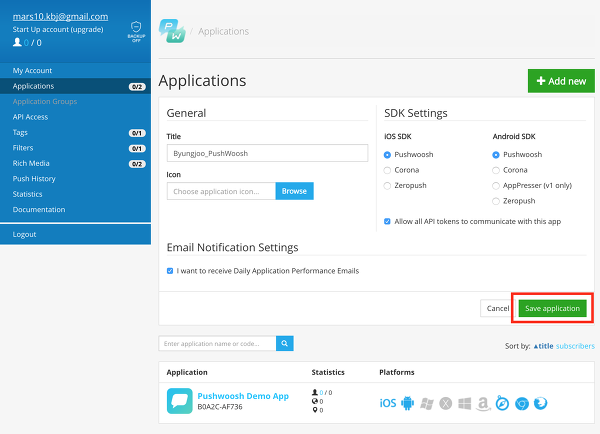Click the subscribers person icon in statistics
This screenshot has height=434, width=600.
pyautogui.click(x=315, y=392)
